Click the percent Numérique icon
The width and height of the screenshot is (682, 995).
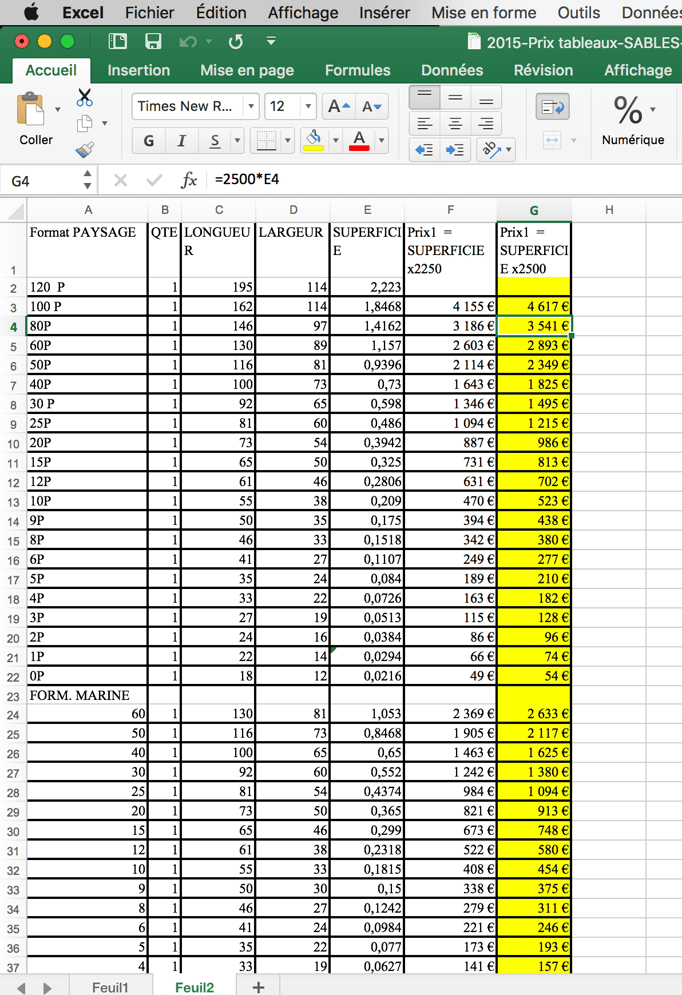pos(628,110)
